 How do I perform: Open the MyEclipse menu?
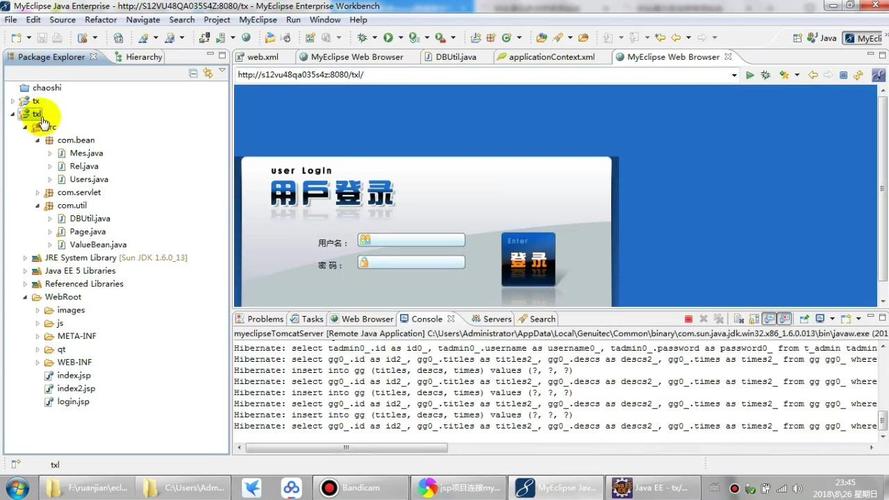[258, 19]
